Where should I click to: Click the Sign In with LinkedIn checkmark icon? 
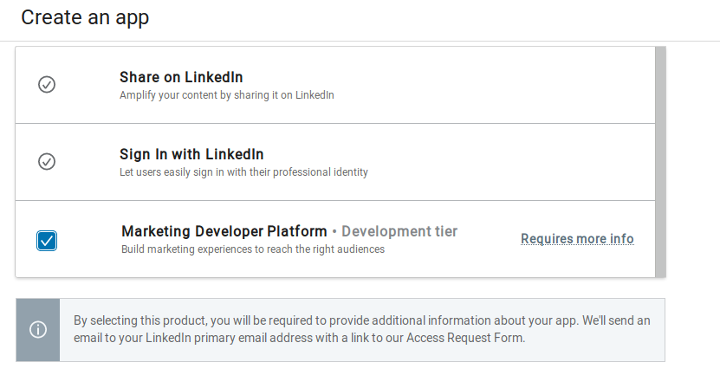(x=46, y=162)
